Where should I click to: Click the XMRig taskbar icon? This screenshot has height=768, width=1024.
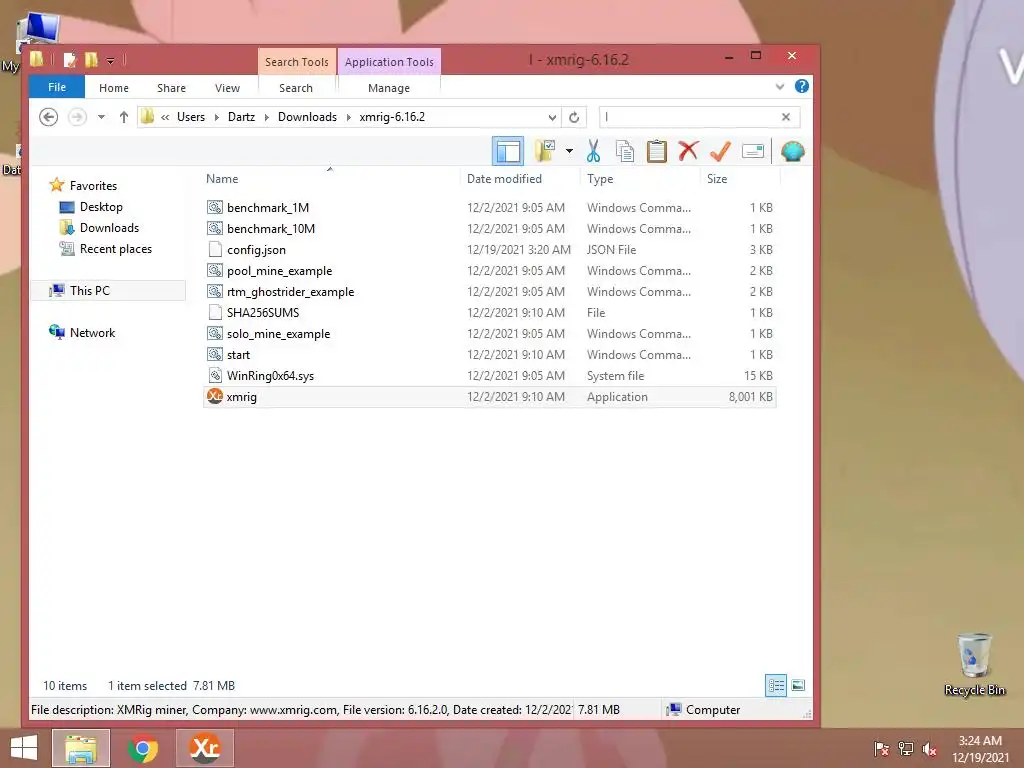[204, 748]
